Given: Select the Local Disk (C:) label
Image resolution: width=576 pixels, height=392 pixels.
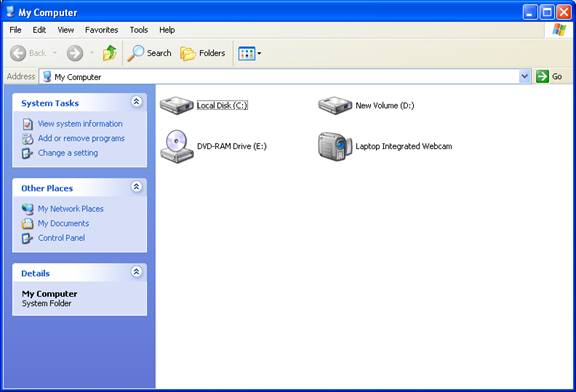Looking at the screenshot, I should (222, 105).
